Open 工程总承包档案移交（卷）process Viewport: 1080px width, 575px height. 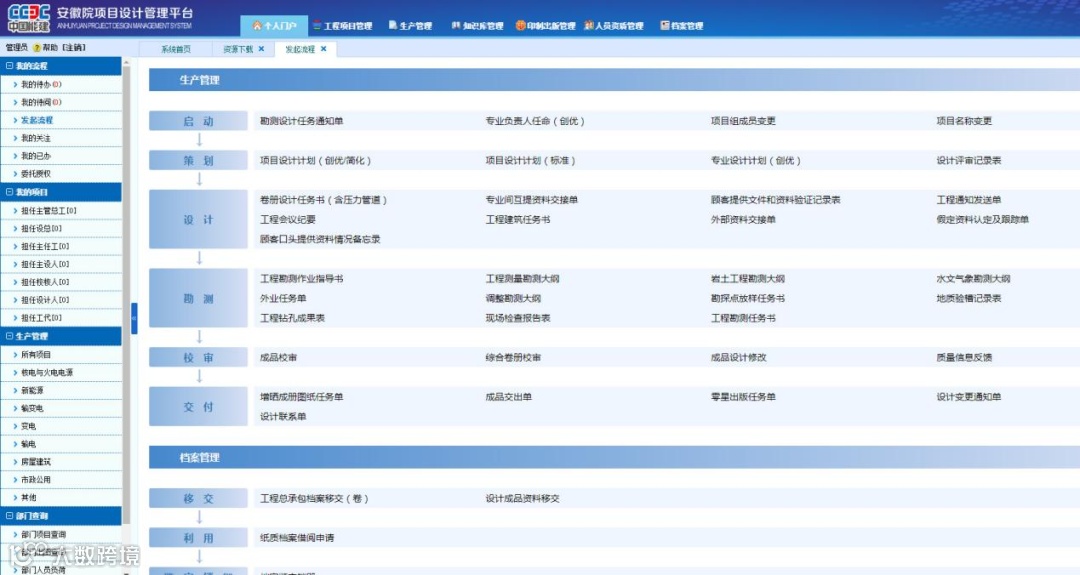click(x=313, y=499)
